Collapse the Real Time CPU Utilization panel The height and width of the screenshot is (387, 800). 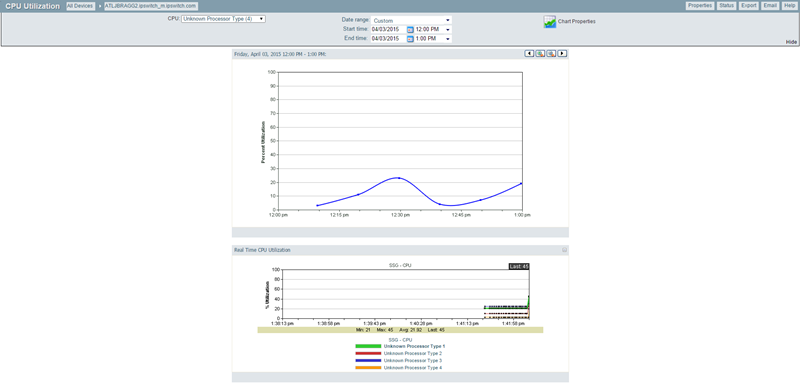click(x=565, y=250)
